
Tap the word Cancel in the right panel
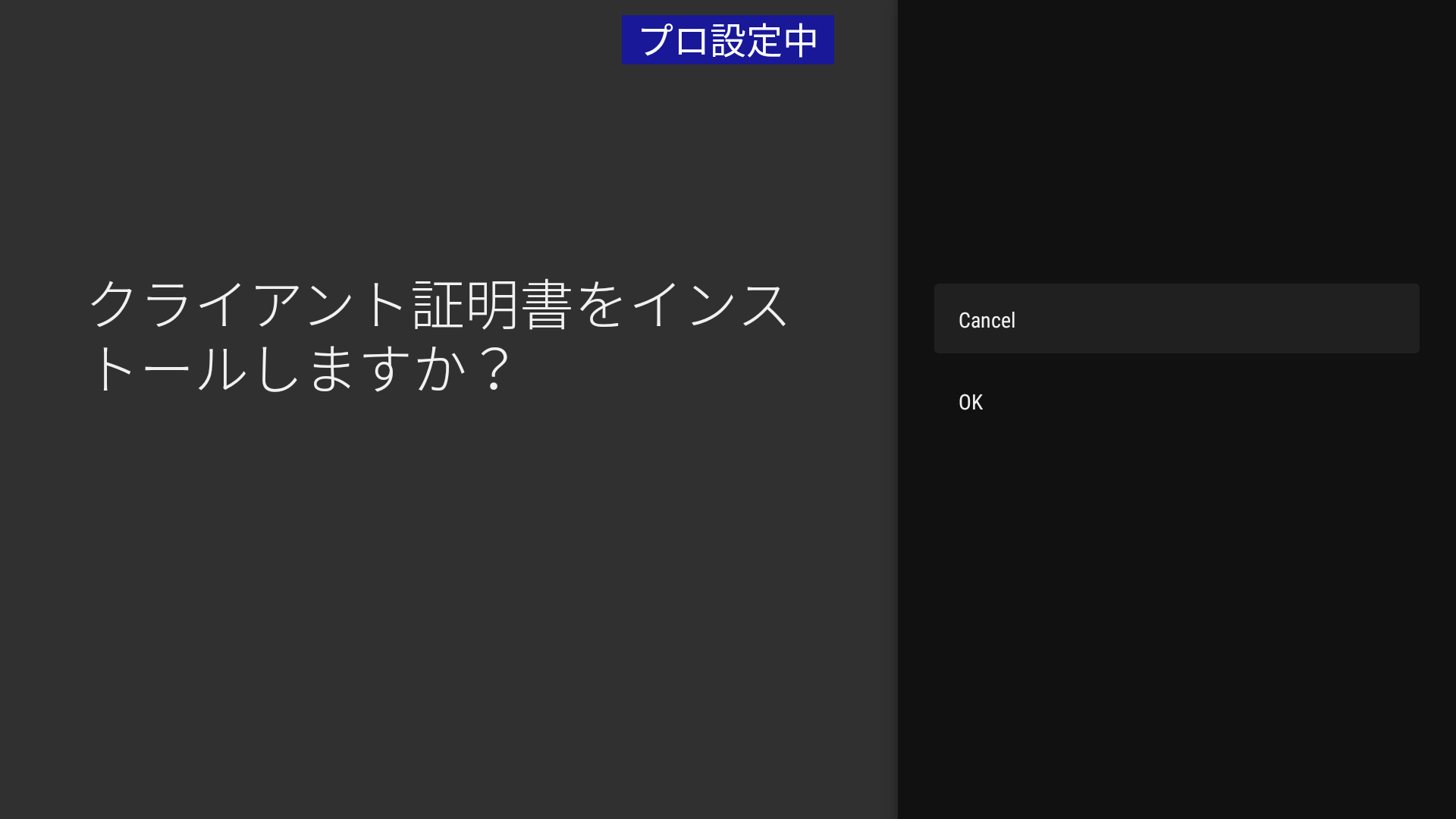coord(987,320)
